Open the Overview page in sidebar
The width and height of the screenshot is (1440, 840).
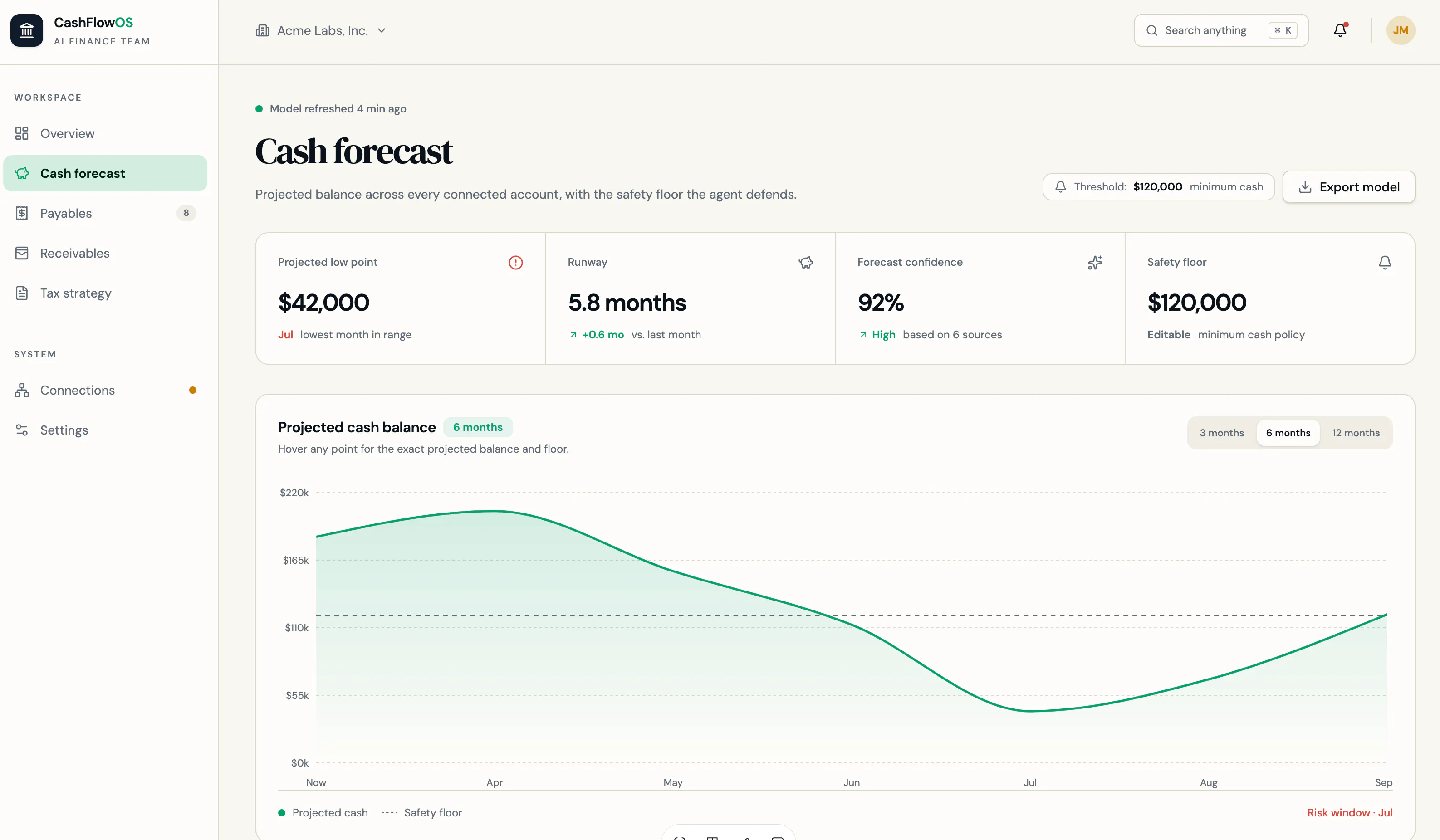click(x=105, y=133)
